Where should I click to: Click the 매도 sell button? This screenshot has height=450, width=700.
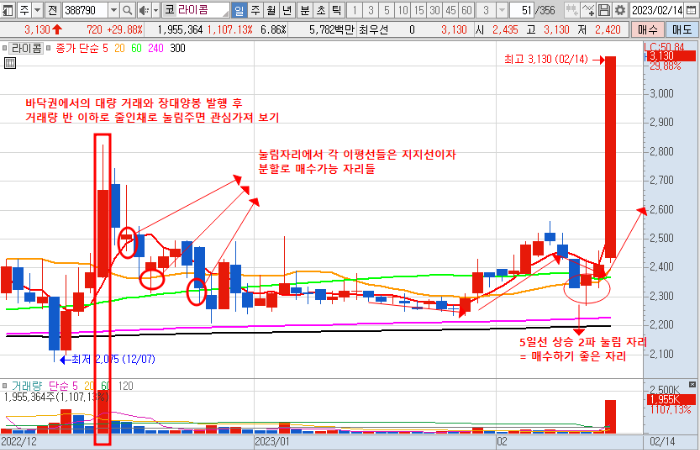[682, 30]
